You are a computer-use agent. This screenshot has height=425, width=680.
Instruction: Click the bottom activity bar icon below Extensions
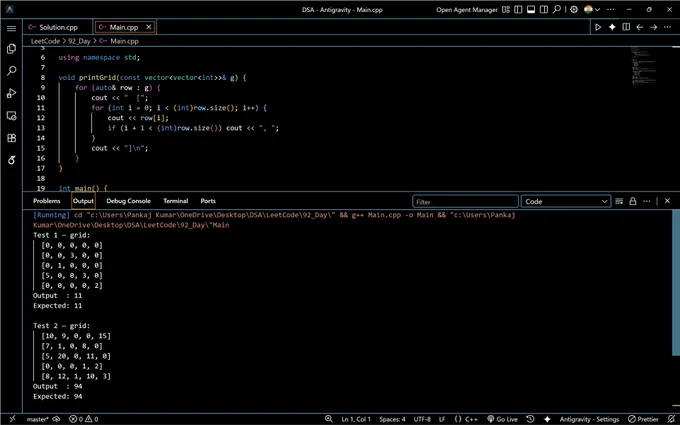[12, 160]
